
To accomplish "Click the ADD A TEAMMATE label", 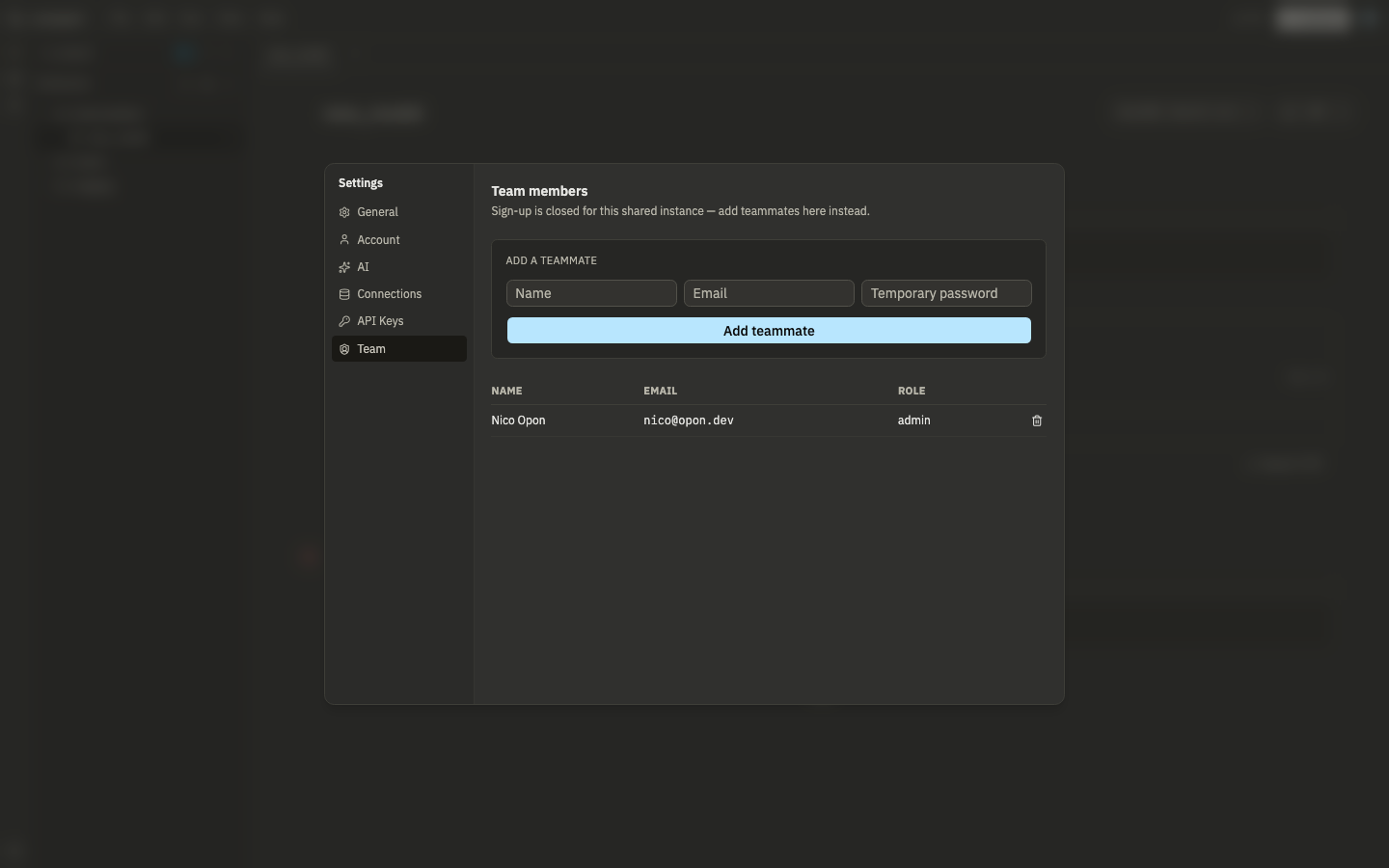I will click(x=552, y=260).
